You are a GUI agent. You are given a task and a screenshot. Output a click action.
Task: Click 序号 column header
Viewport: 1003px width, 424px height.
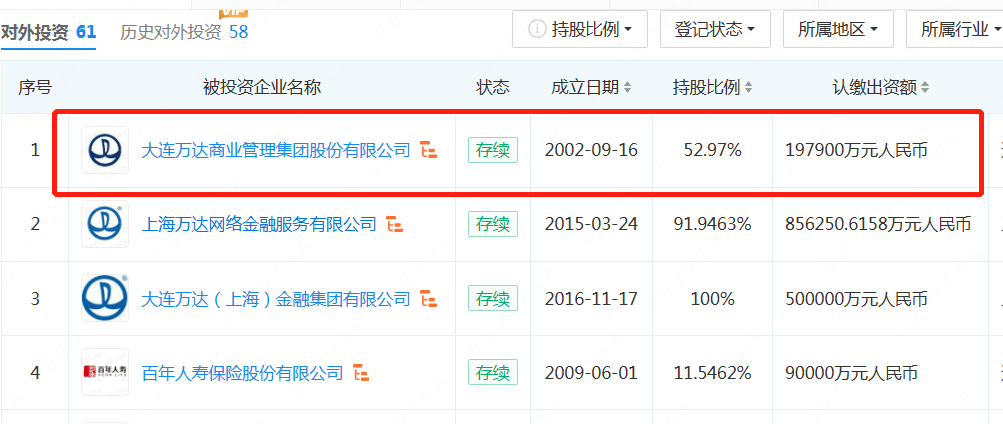(35, 88)
